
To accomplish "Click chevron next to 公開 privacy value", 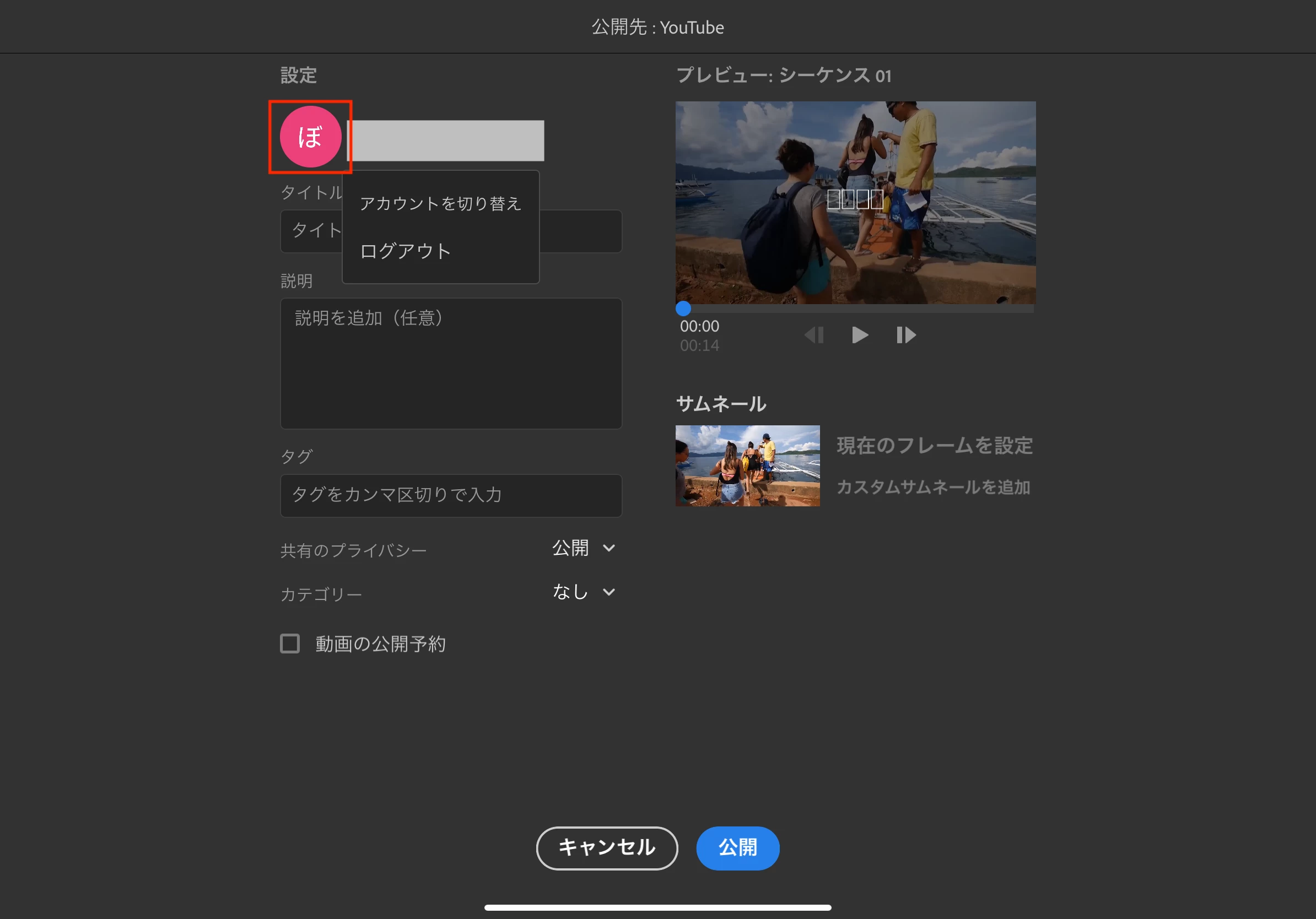I will point(610,548).
